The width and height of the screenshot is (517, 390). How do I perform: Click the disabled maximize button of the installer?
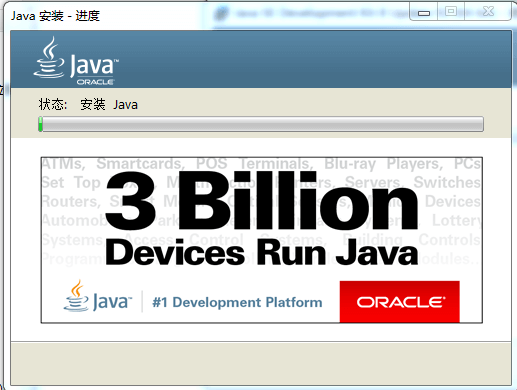pos(451,12)
